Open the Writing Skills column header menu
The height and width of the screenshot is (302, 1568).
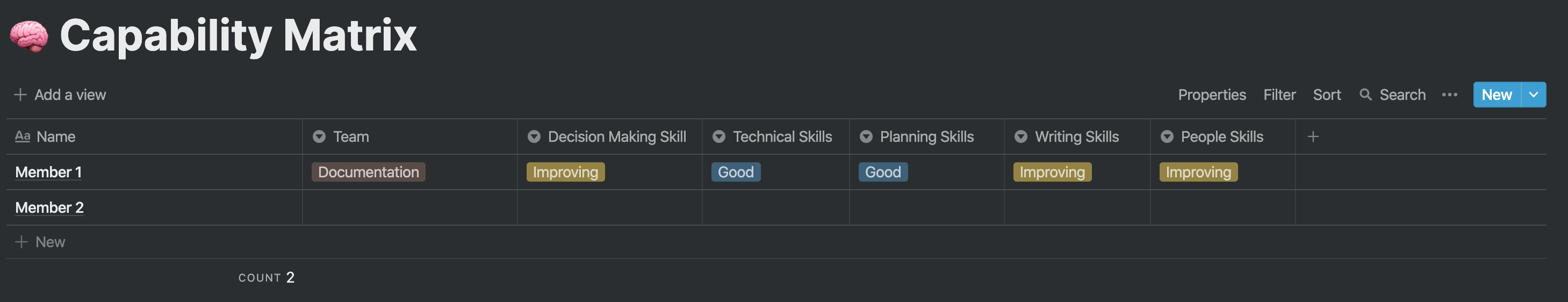coord(1077,136)
